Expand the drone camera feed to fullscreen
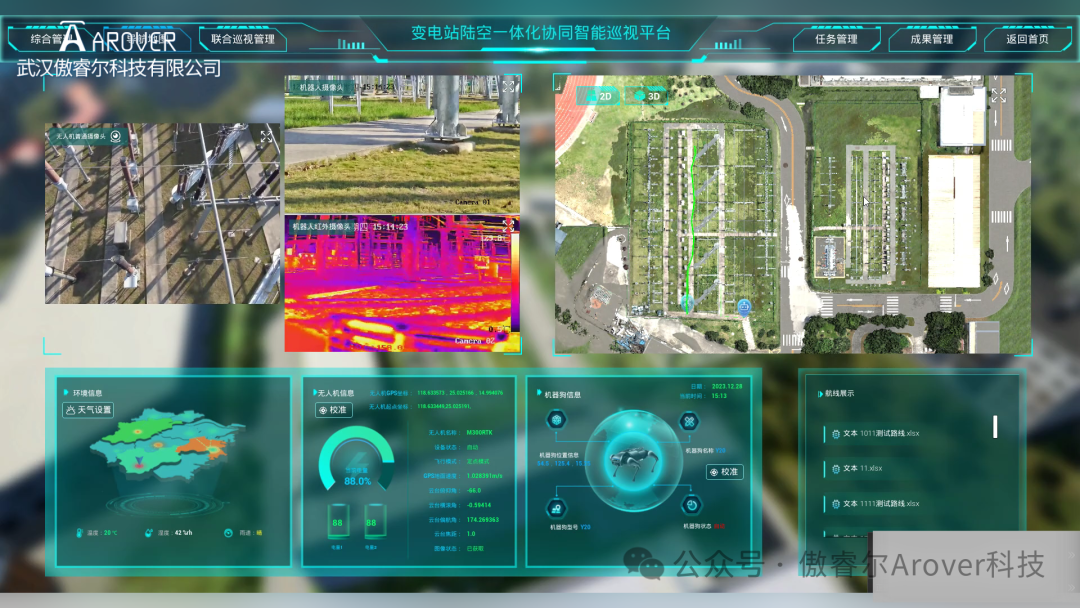The image size is (1080, 608). [x=266, y=136]
